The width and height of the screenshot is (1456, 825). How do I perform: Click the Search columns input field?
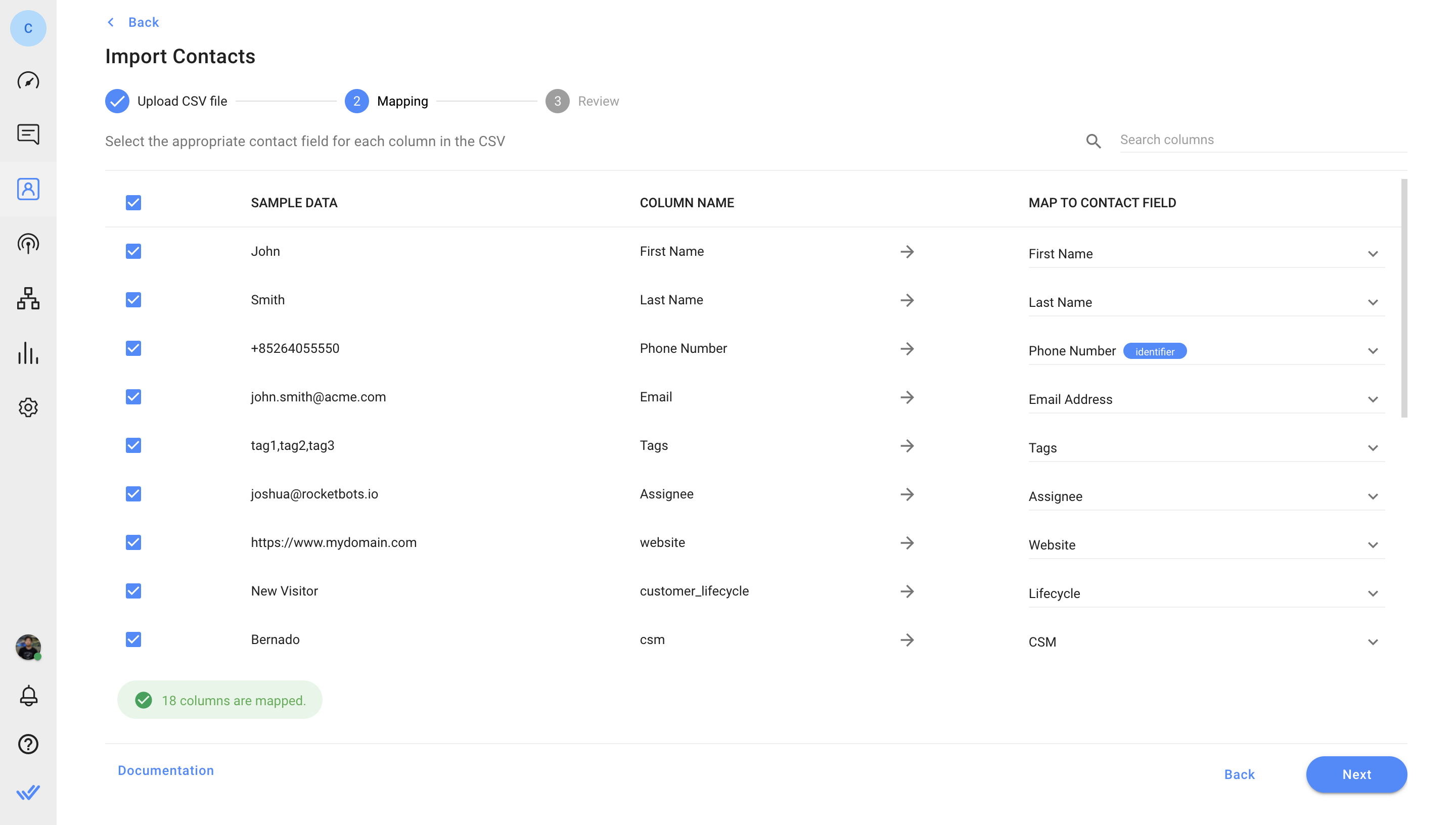tap(1262, 140)
